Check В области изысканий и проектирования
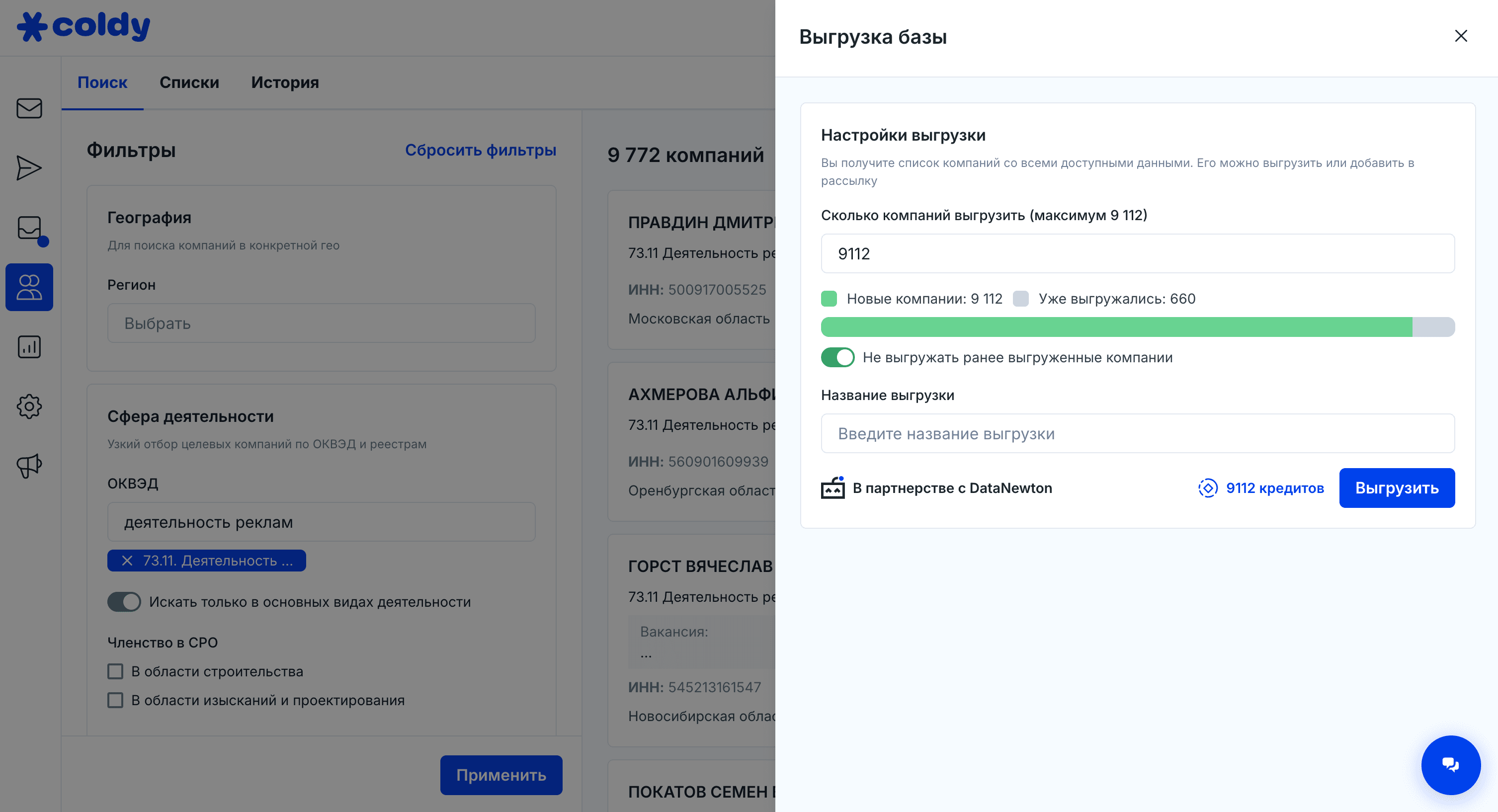1498x812 pixels. (x=115, y=700)
